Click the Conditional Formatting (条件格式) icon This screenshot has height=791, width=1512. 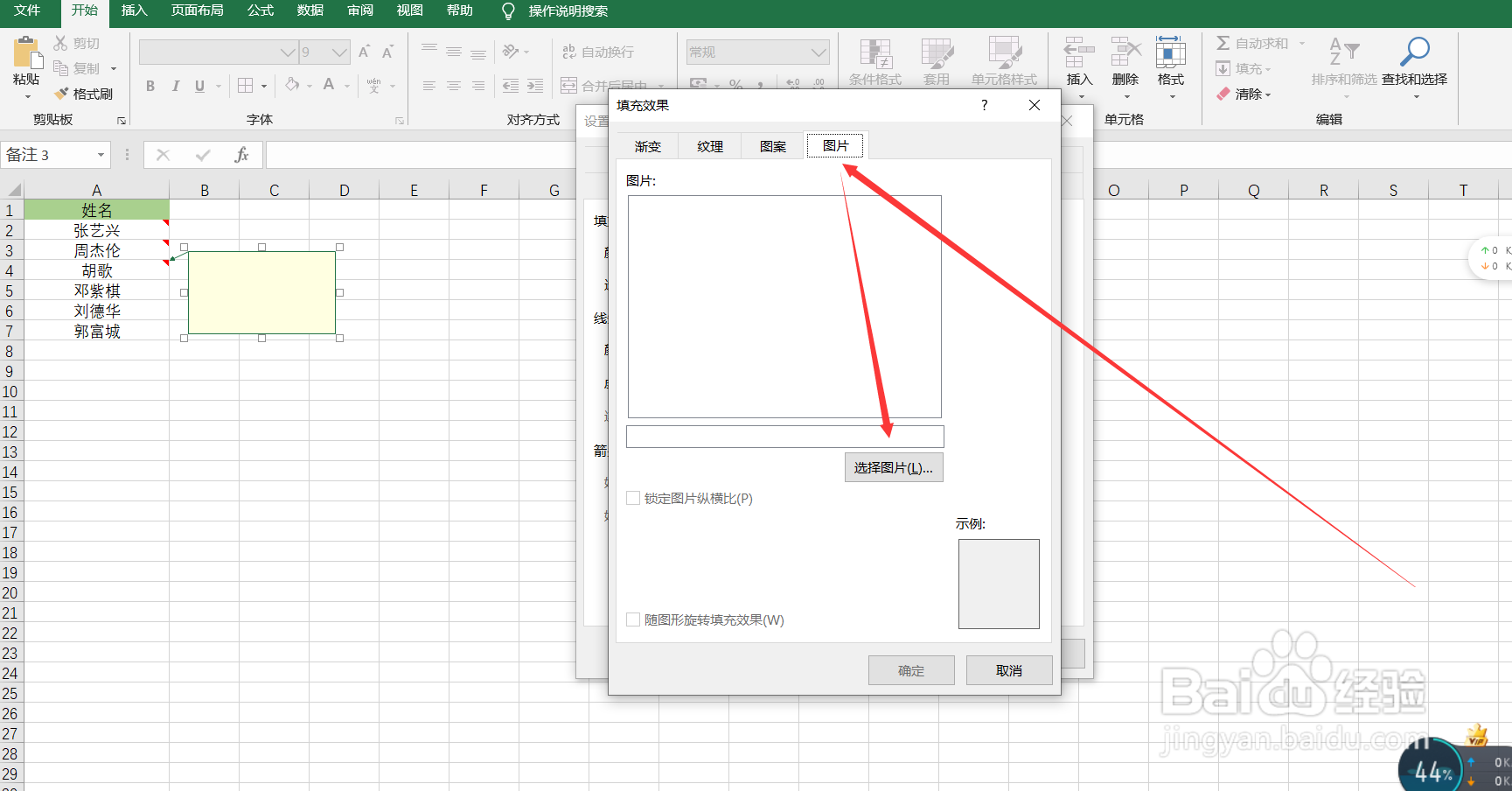(x=875, y=54)
